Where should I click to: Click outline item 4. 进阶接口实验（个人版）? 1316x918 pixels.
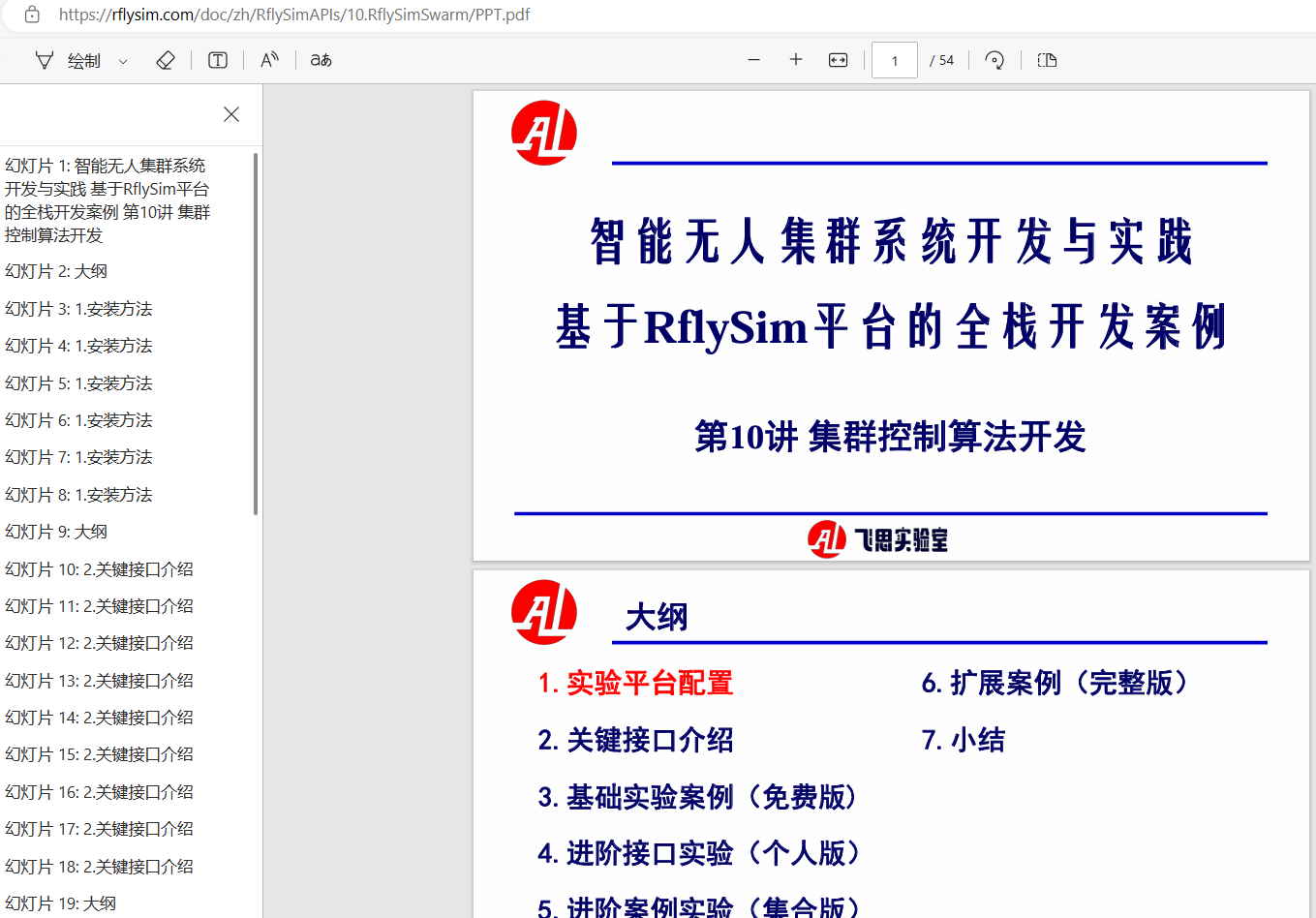coord(700,853)
